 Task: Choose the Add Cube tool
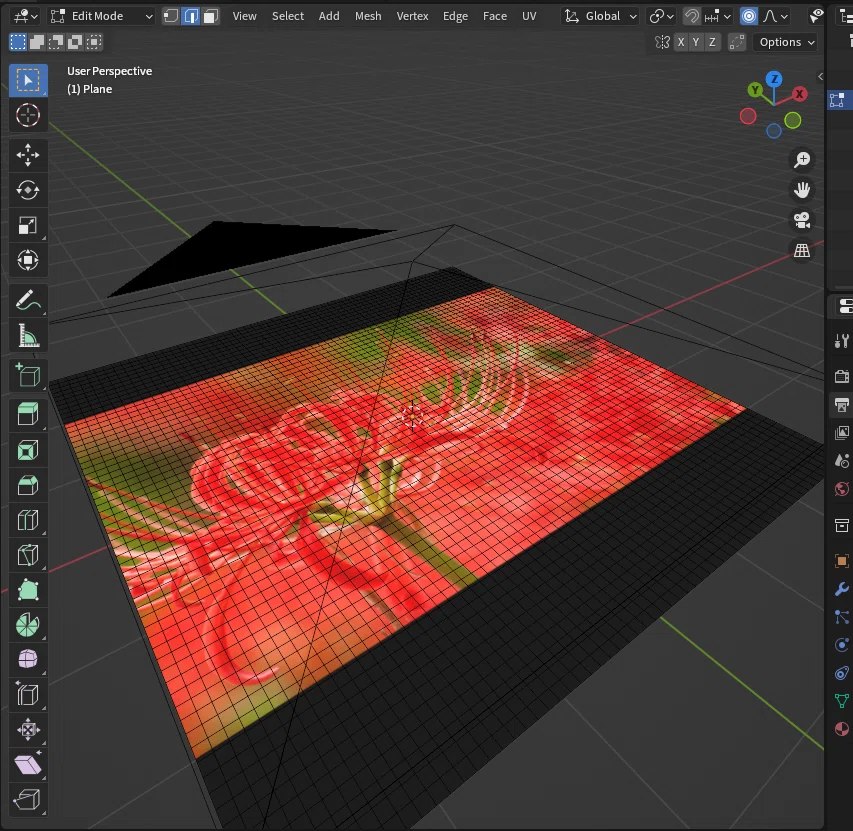[x=28, y=375]
